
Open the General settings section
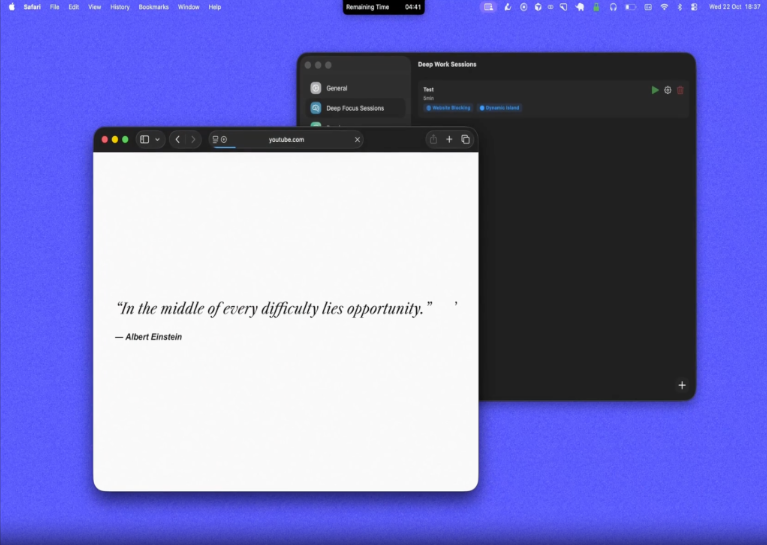(336, 88)
